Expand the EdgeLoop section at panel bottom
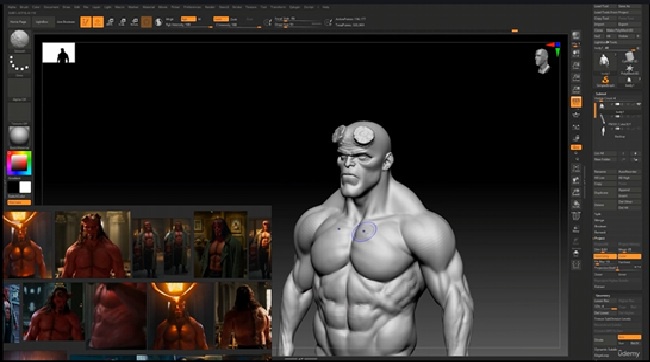The height and width of the screenshot is (362, 650). 601,355
